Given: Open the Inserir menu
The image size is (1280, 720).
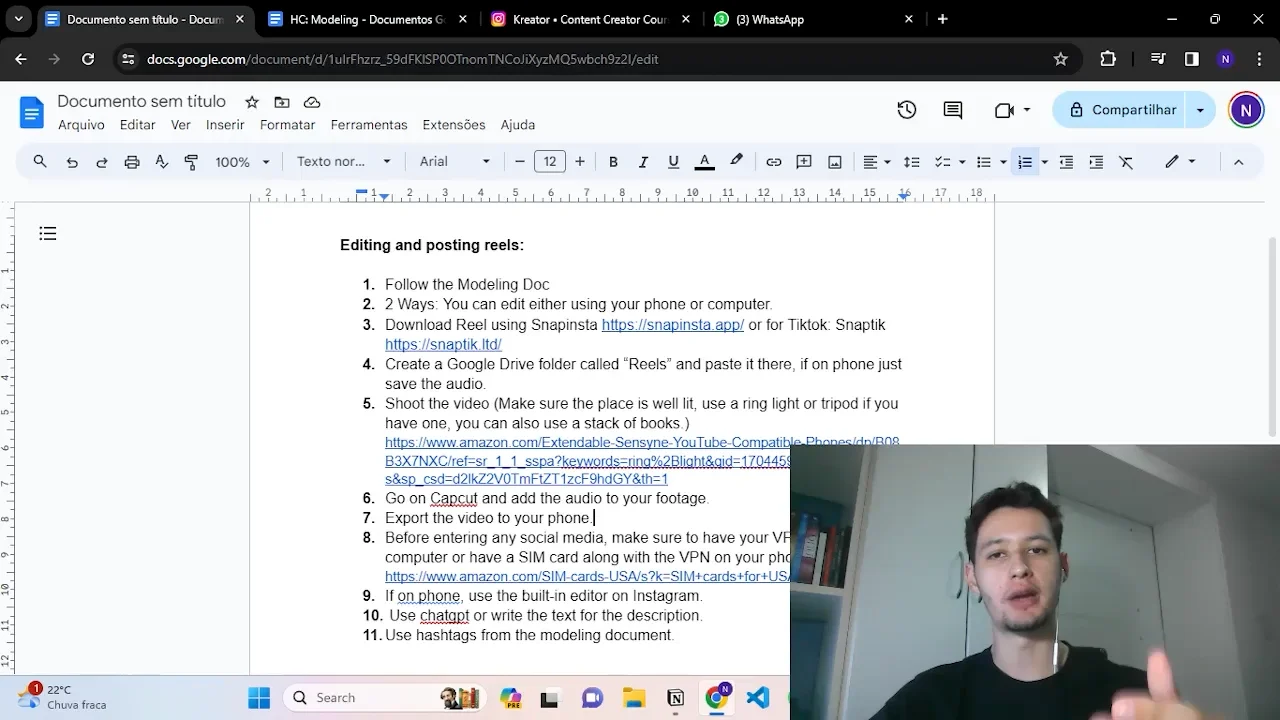Looking at the screenshot, I should [x=225, y=125].
